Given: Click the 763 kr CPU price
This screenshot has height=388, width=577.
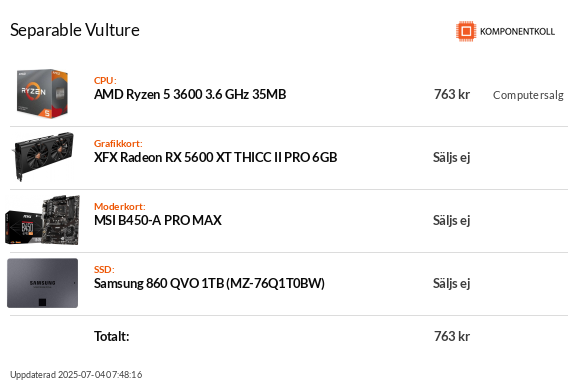Looking at the screenshot, I should click(x=452, y=95).
